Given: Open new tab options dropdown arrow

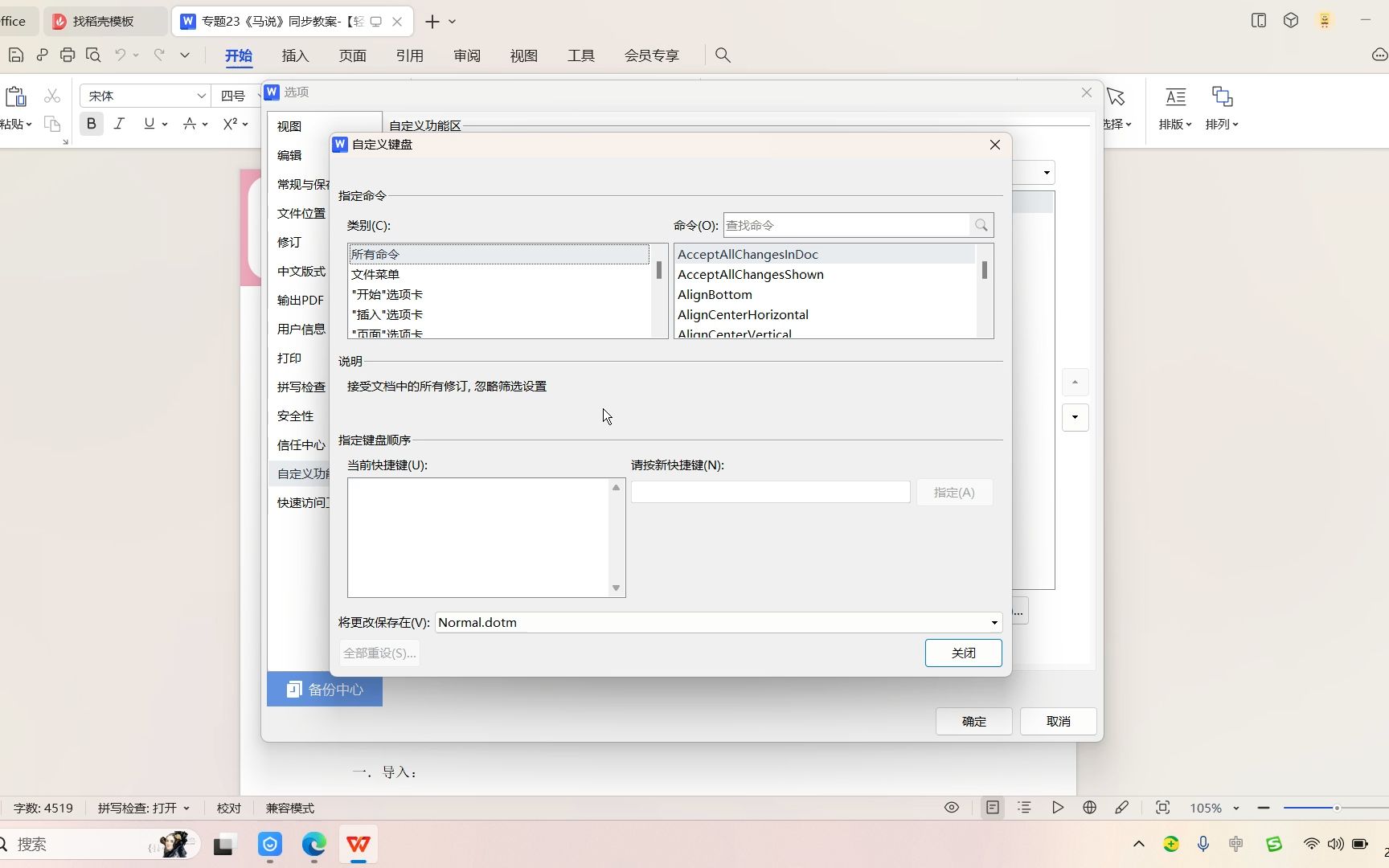Looking at the screenshot, I should 453,22.
